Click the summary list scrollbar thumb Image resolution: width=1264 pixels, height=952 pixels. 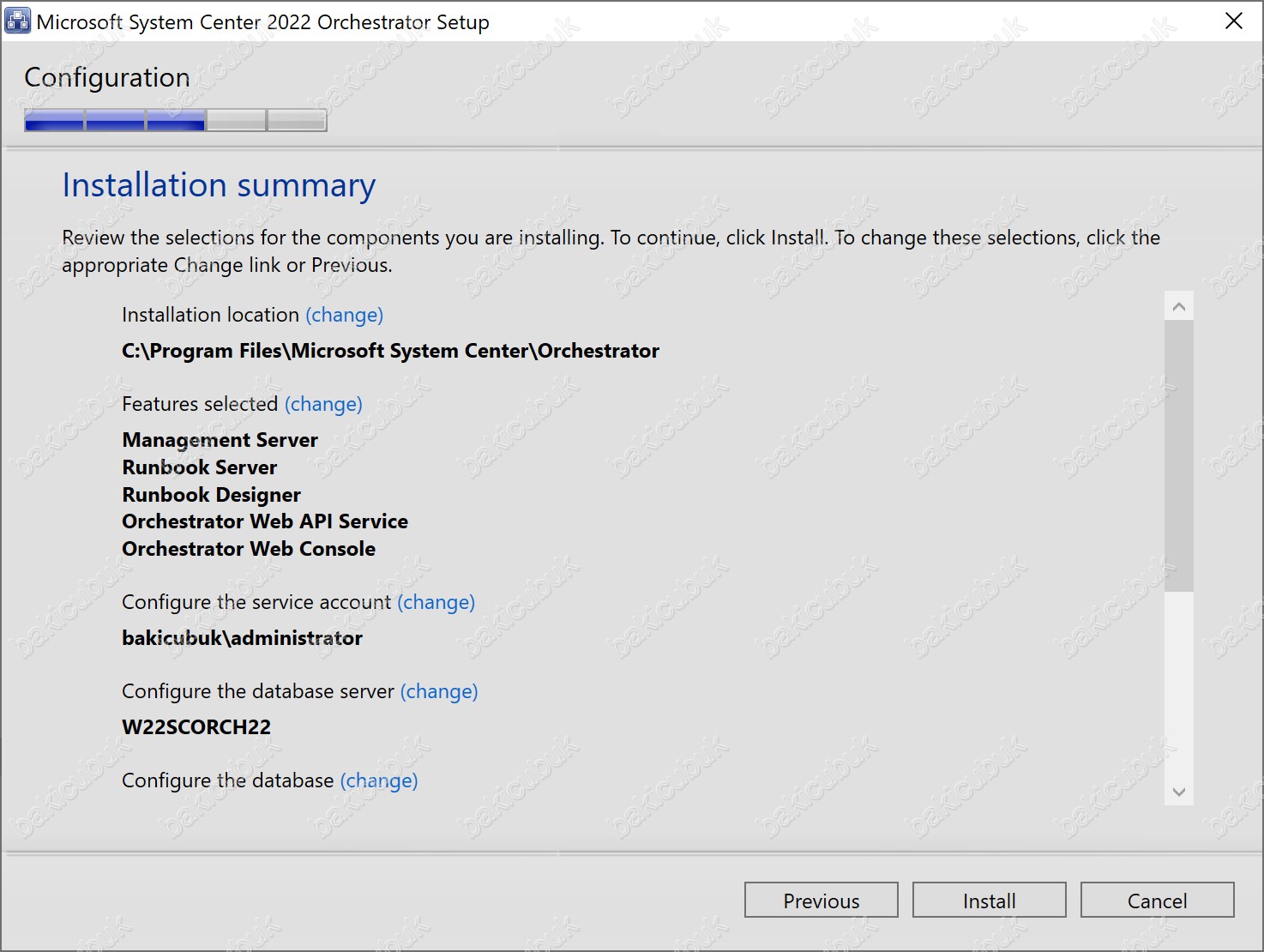pos(1179,455)
